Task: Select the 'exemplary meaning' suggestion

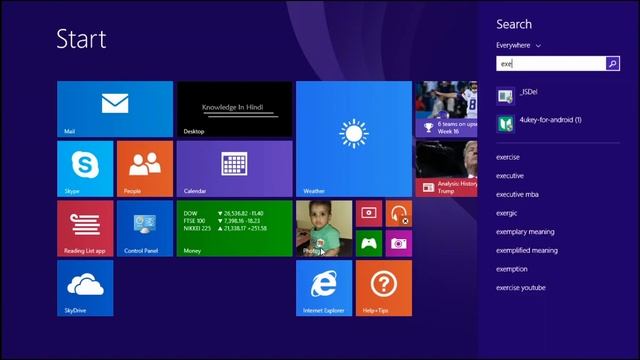Action: pyautogui.click(x=525, y=232)
